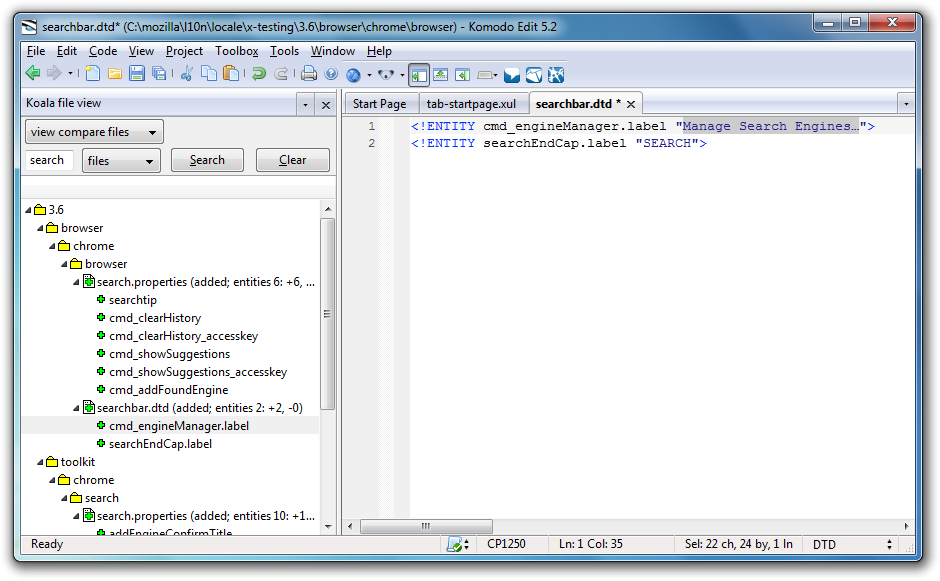Select searchEndCap.label entity in tree
Screen dimensions: 940x581
(x=160, y=444)
